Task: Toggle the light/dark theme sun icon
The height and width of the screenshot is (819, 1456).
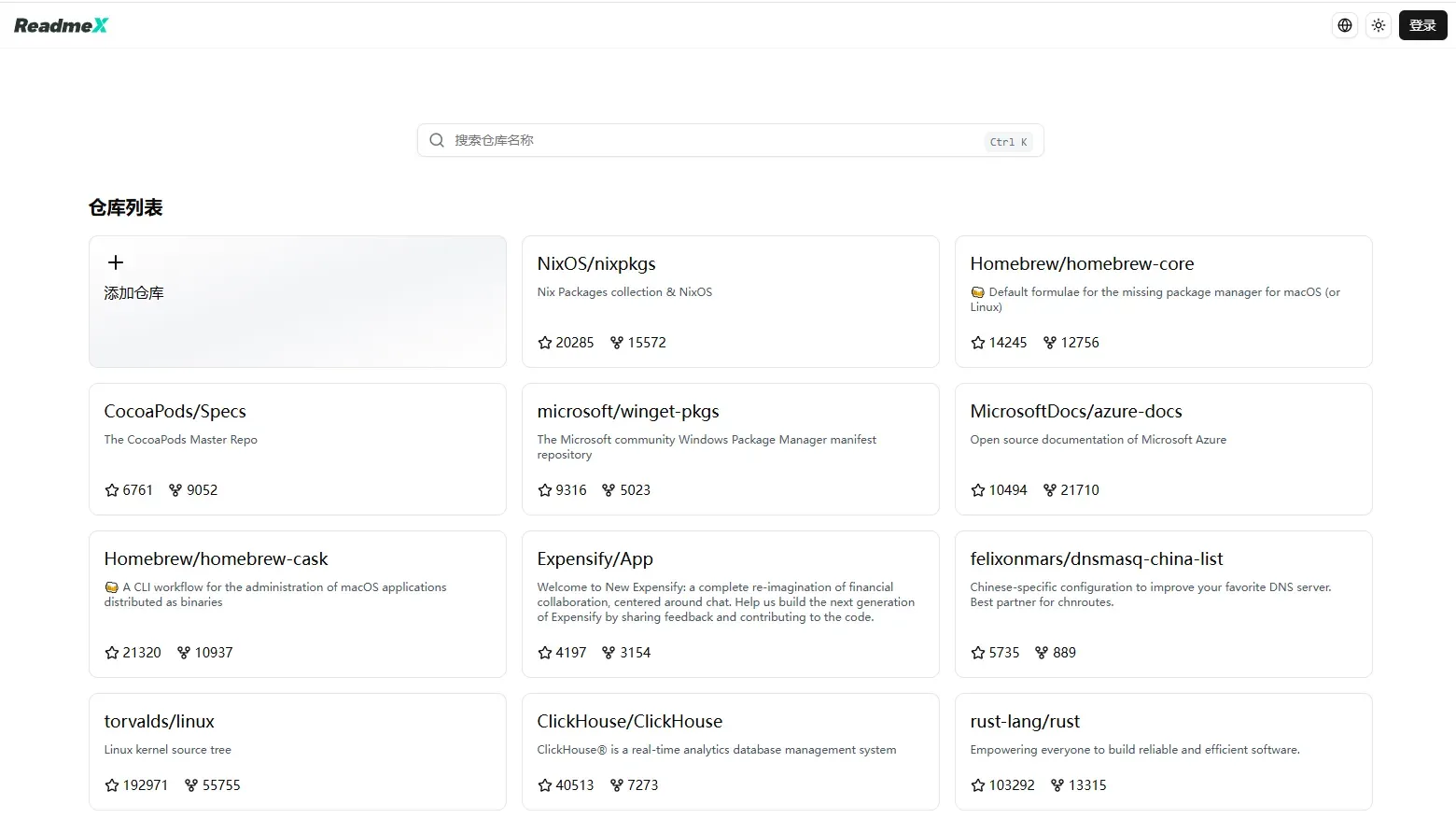Action: pyautogui.click(x=1378, y=25)
